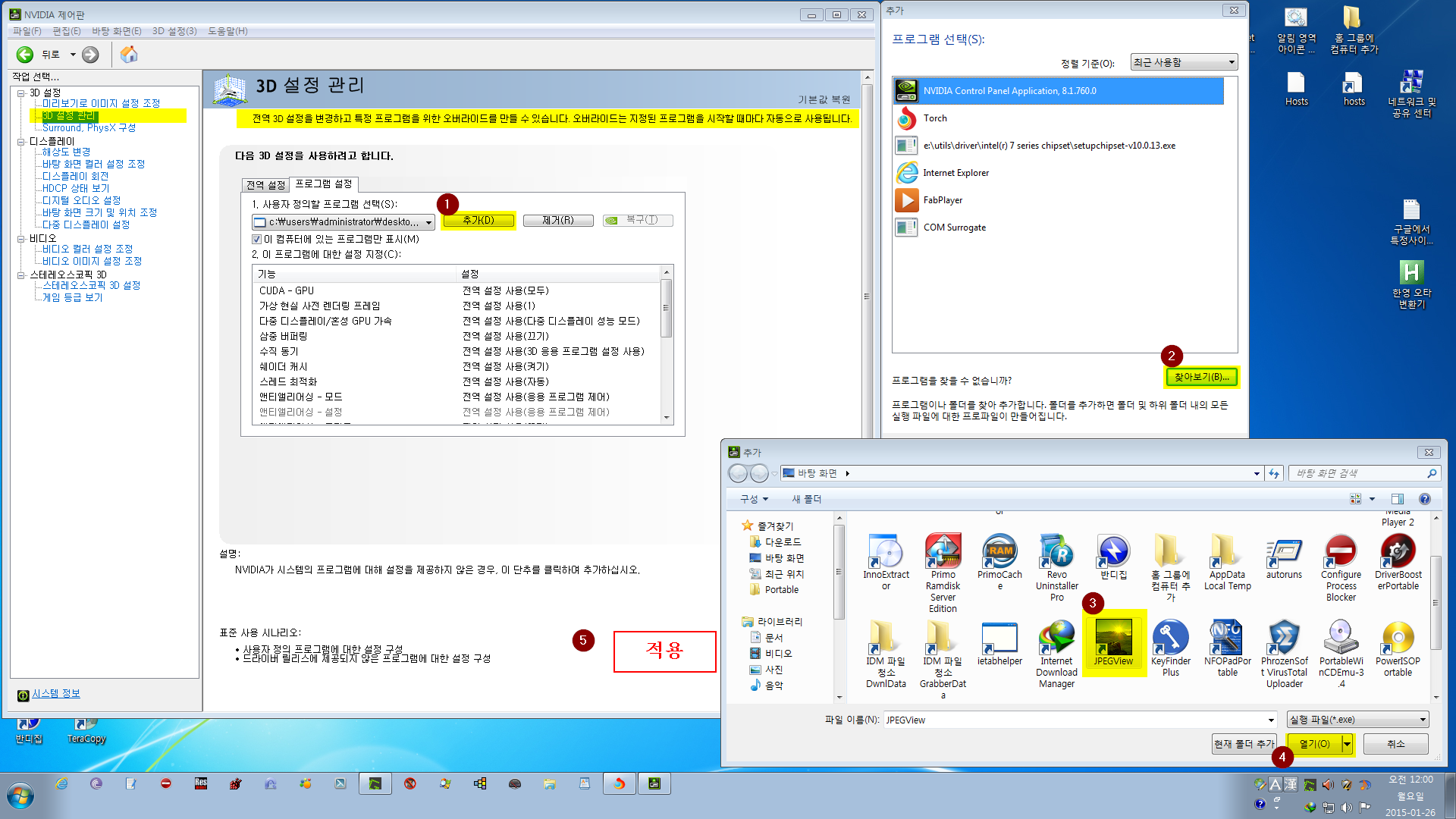This screenshot has width=1456, height=819.
Task: Open the executable file type filter dropdown
Action: (1358, 720)
